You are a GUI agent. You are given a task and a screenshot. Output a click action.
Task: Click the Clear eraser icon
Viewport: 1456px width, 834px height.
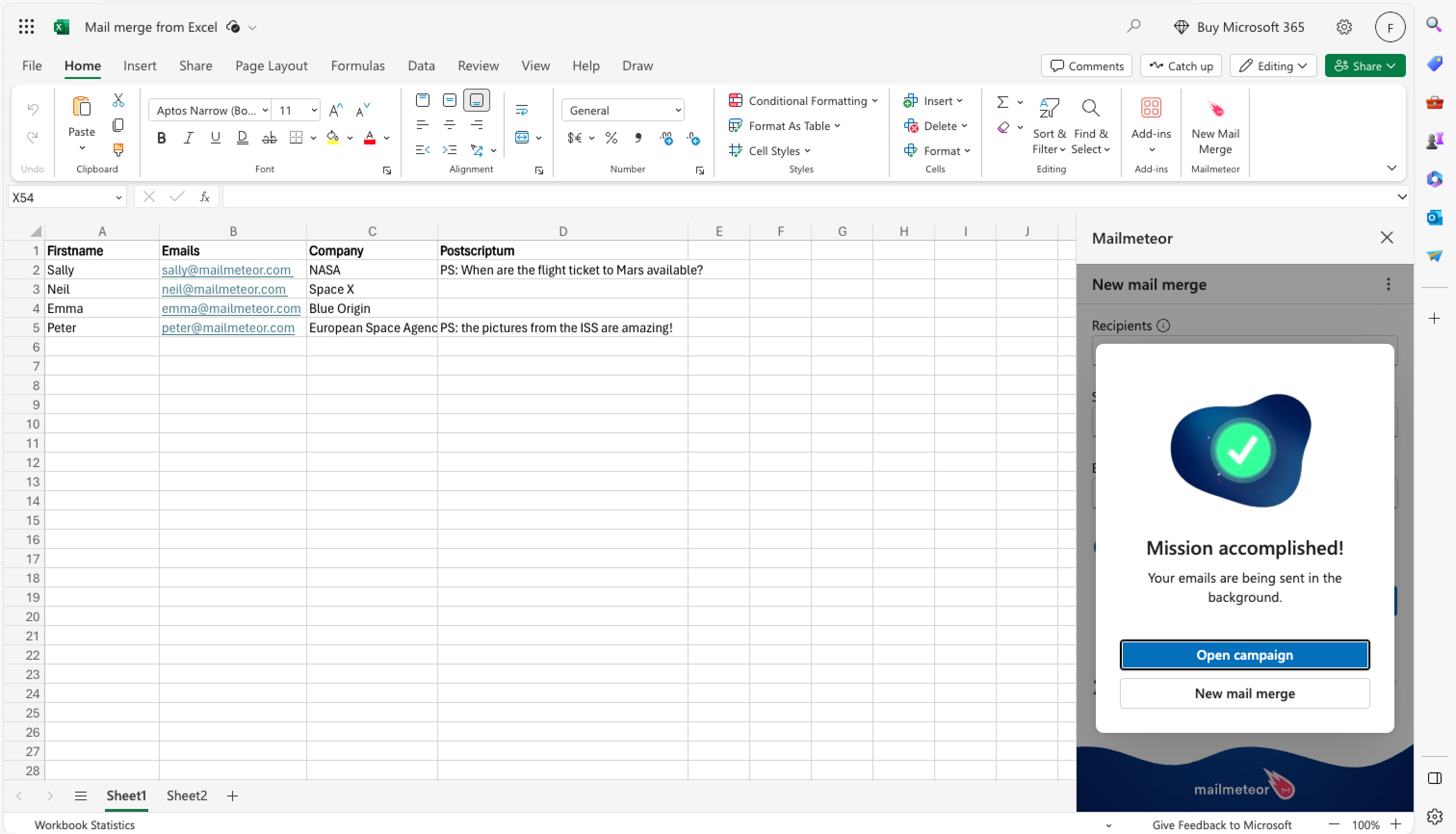coord(1003,127)
